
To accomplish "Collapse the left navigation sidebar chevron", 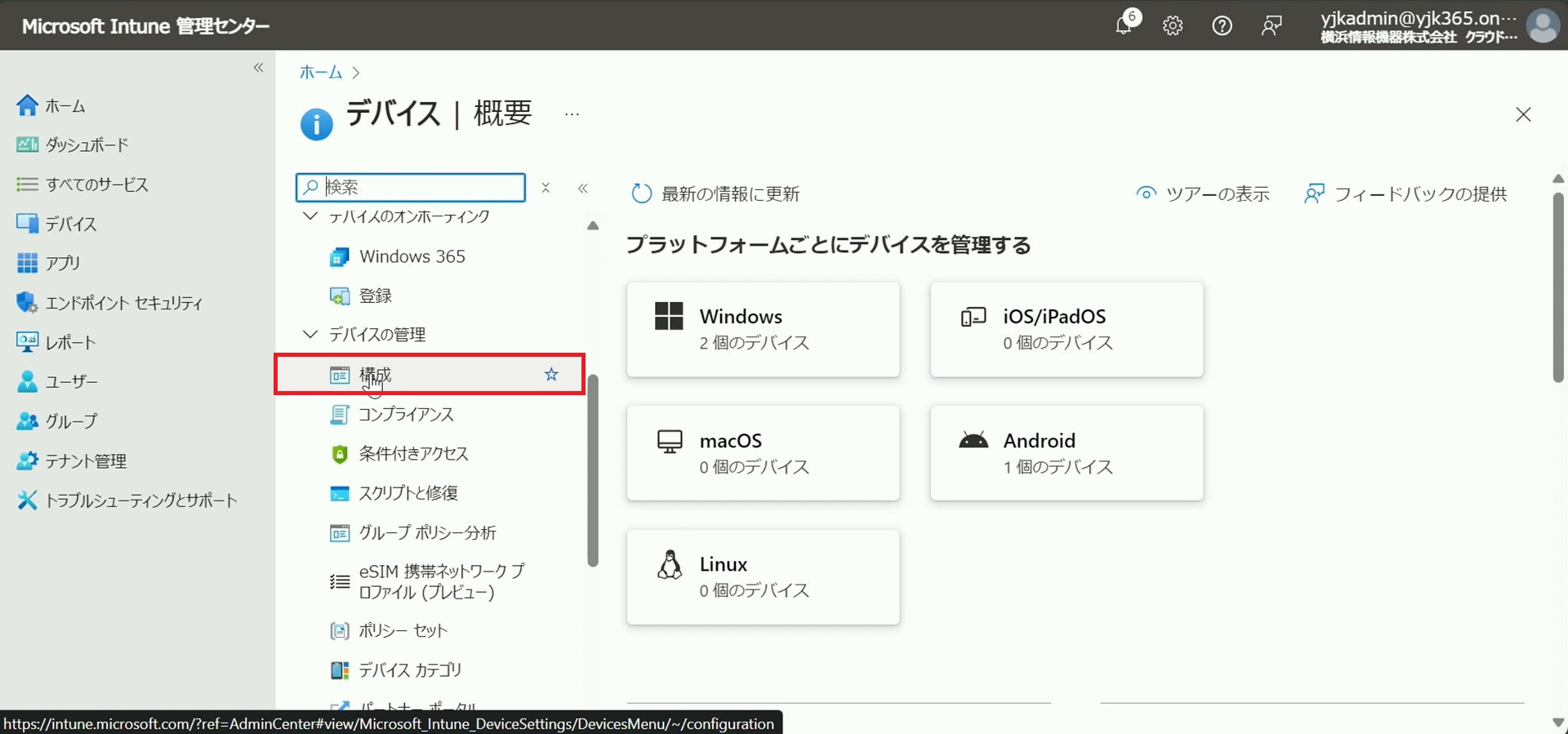I will pyautogui.click(x=259, y=68).
